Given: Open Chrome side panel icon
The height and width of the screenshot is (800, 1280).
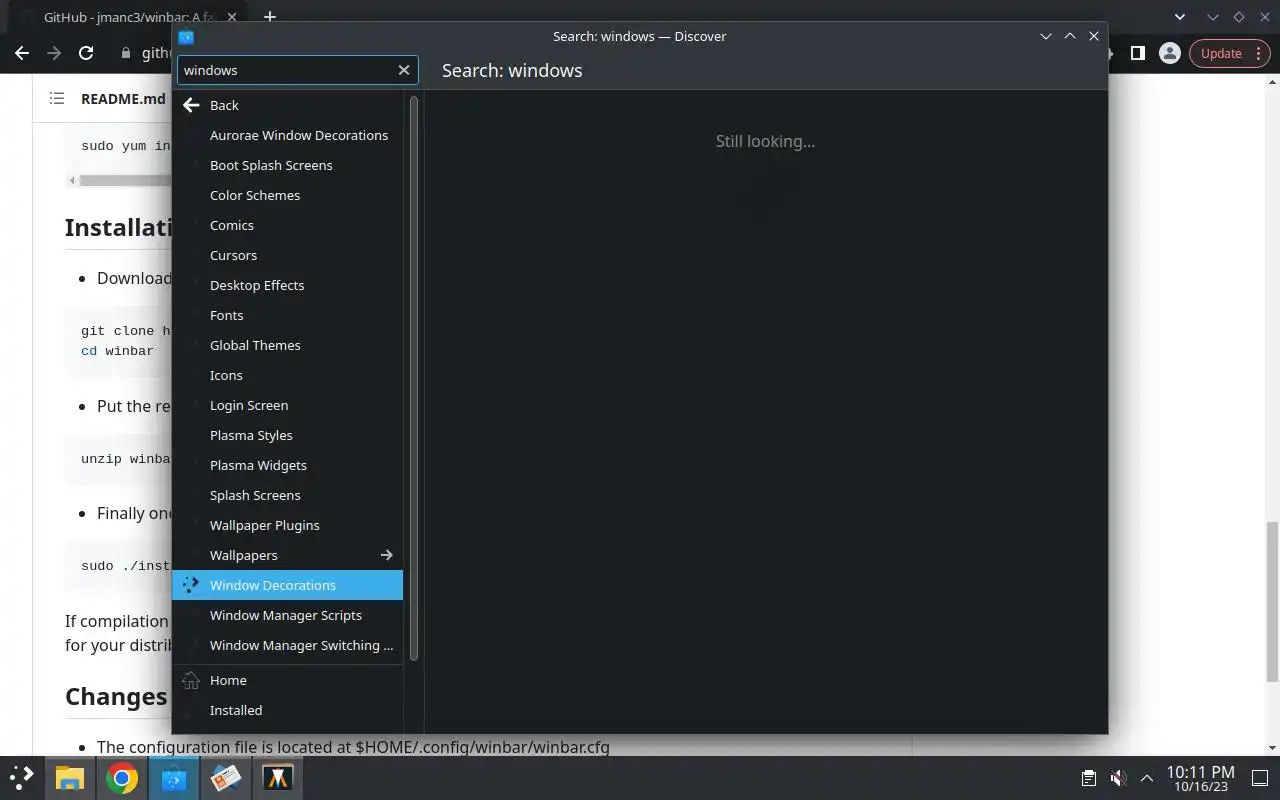Looking at the screenshot, I should 1137,53.
